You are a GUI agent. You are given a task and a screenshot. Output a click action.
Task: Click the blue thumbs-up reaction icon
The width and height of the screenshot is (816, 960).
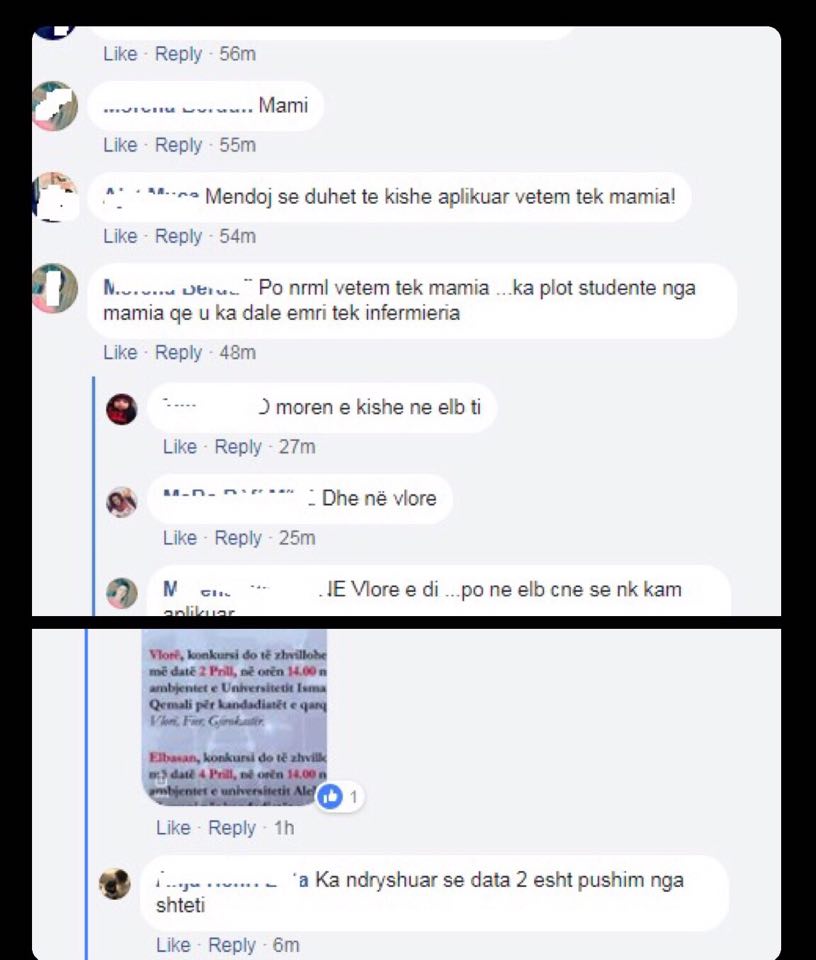[x=331, y=797]
